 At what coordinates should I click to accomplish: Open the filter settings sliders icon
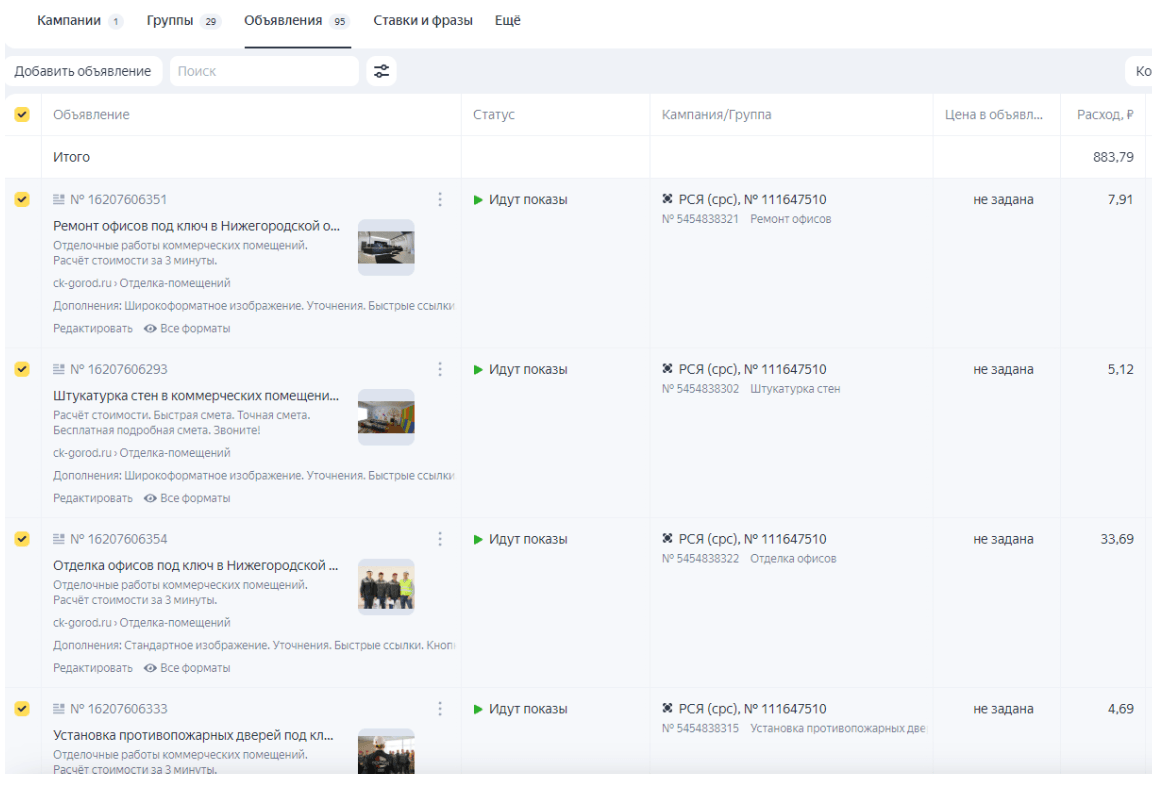pyautogui.click(x=381, y=72)
